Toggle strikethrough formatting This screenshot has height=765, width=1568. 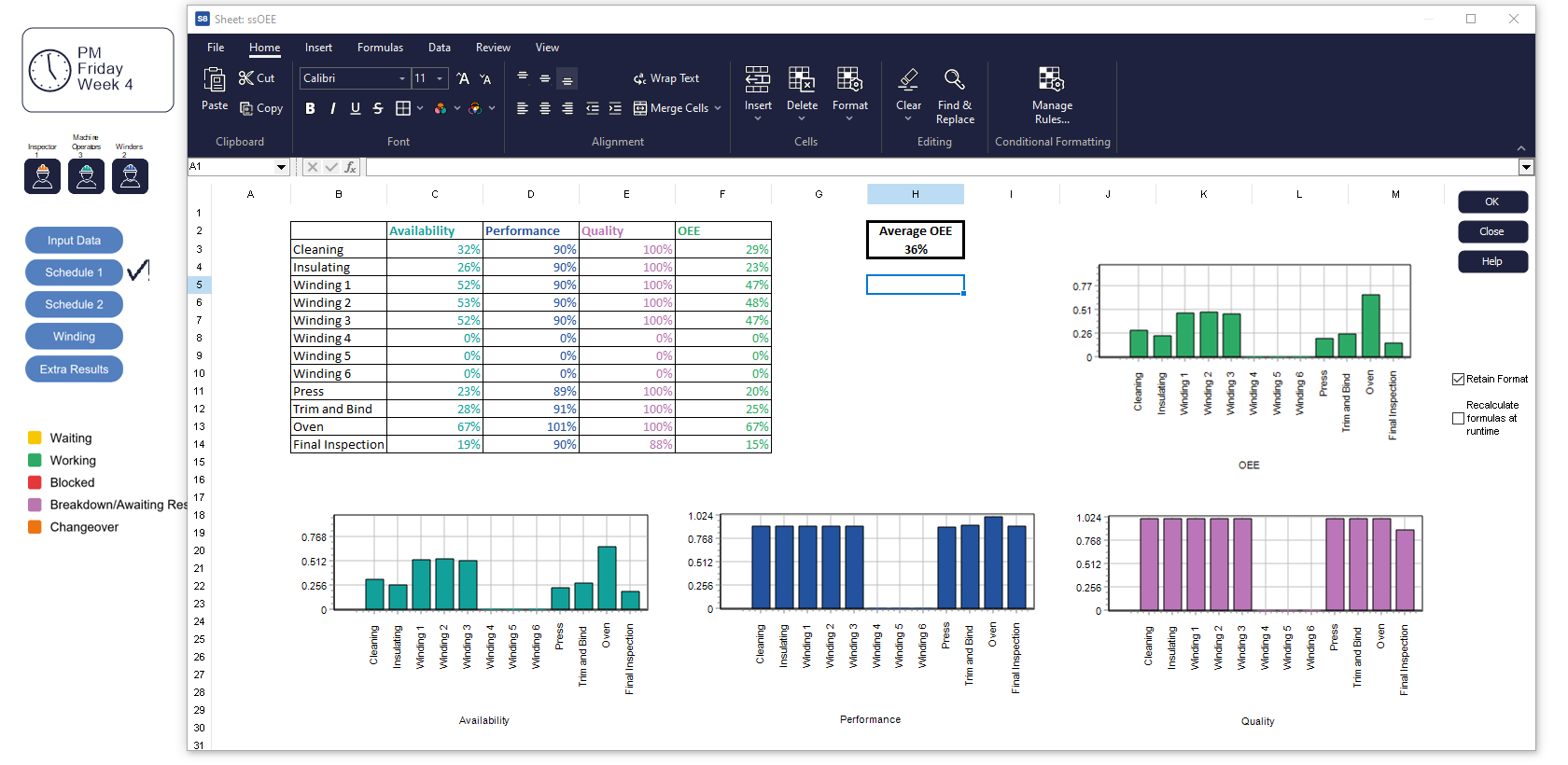pyautogui.click(x=378, y=108)
